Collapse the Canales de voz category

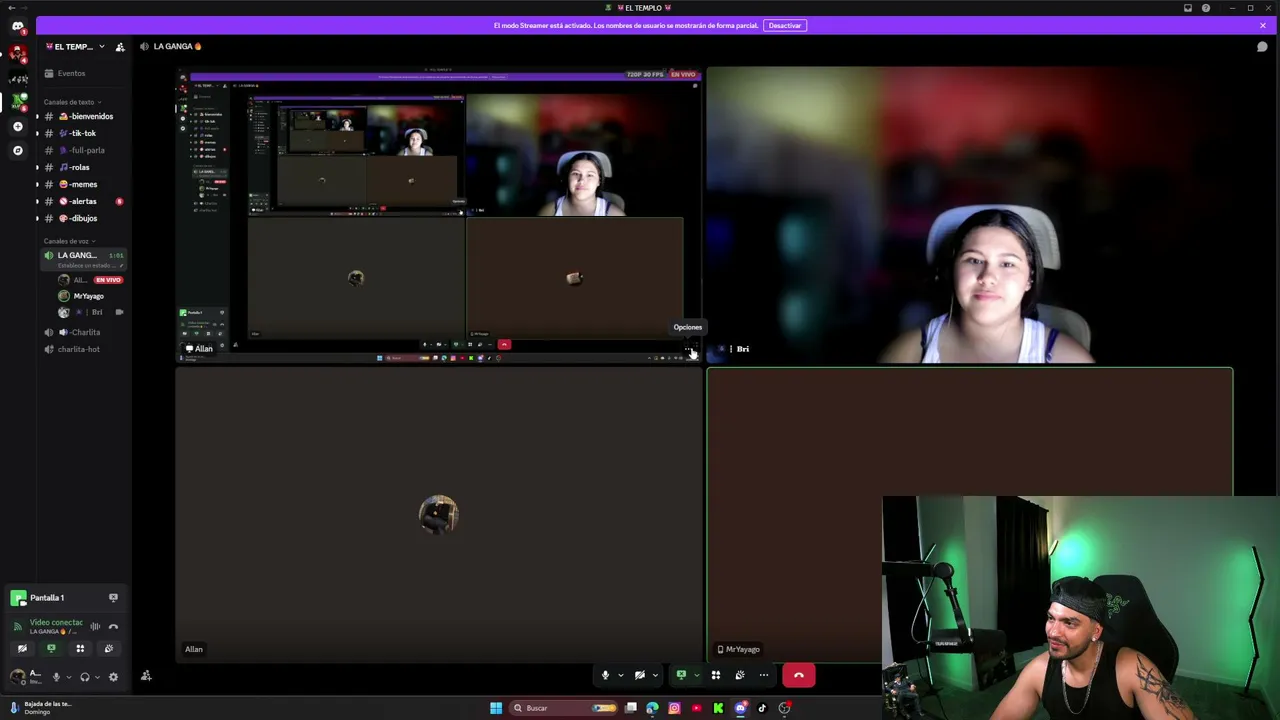click(69, 241)
